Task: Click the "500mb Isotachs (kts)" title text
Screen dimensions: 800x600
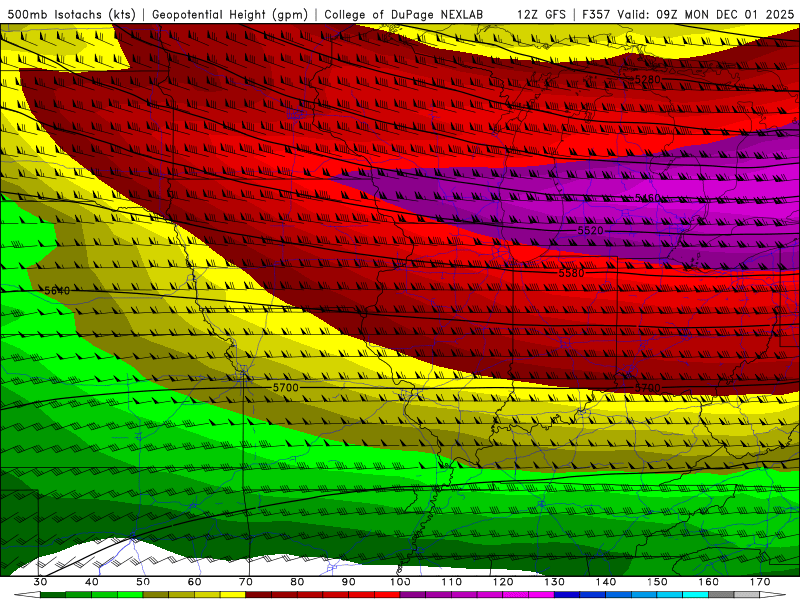Action: click(x=71, y=14)
